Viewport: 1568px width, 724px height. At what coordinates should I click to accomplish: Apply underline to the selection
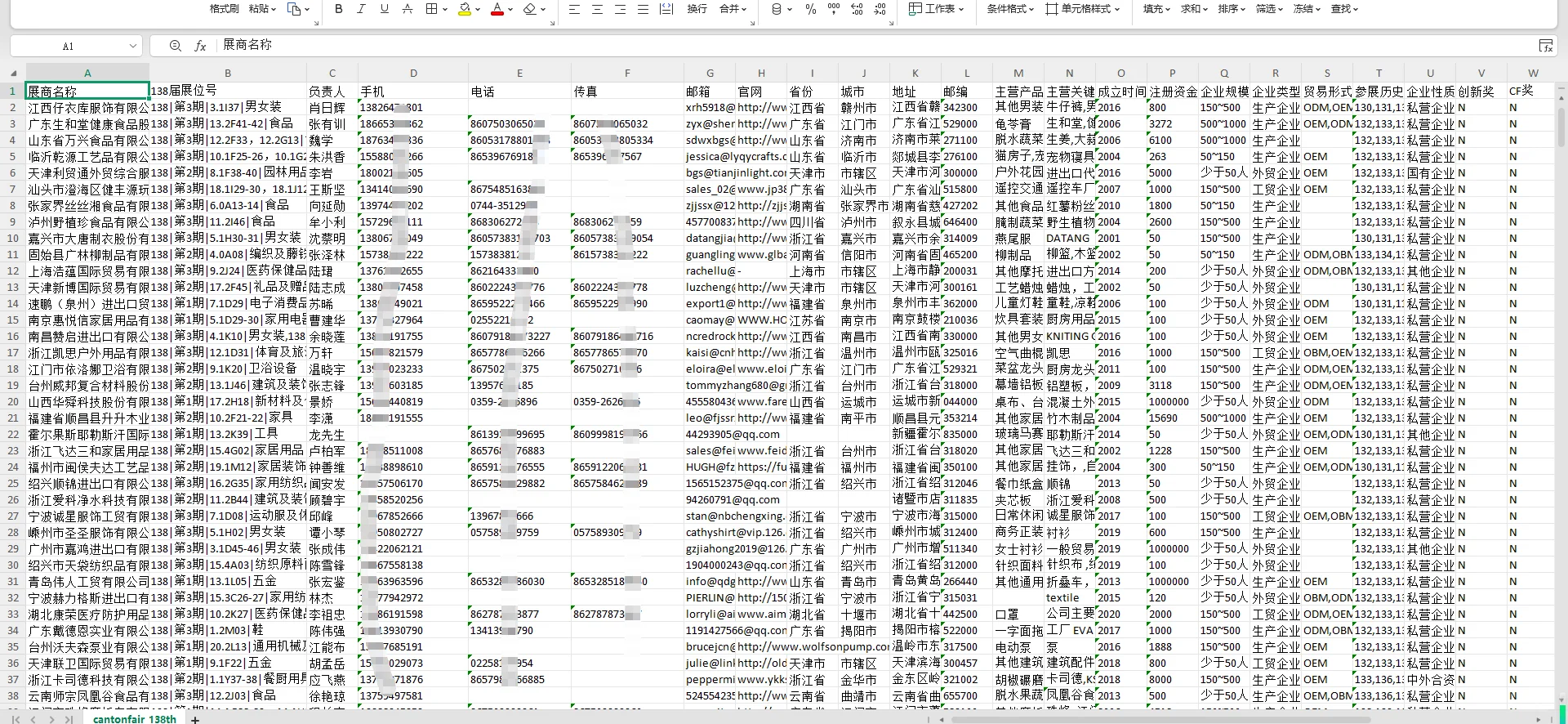(x=385, y=9)
